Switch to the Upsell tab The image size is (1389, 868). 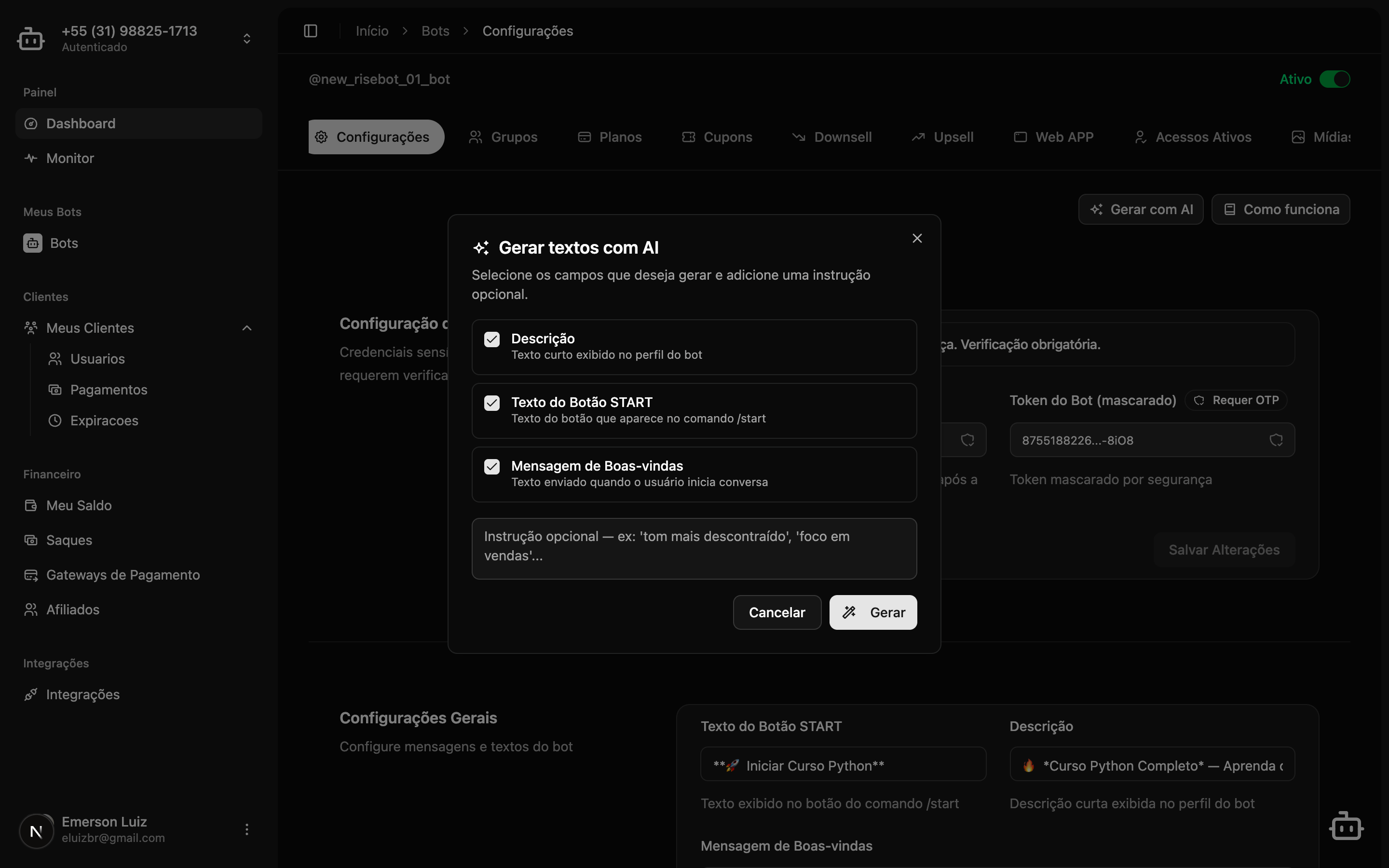[x=942, y=137]
